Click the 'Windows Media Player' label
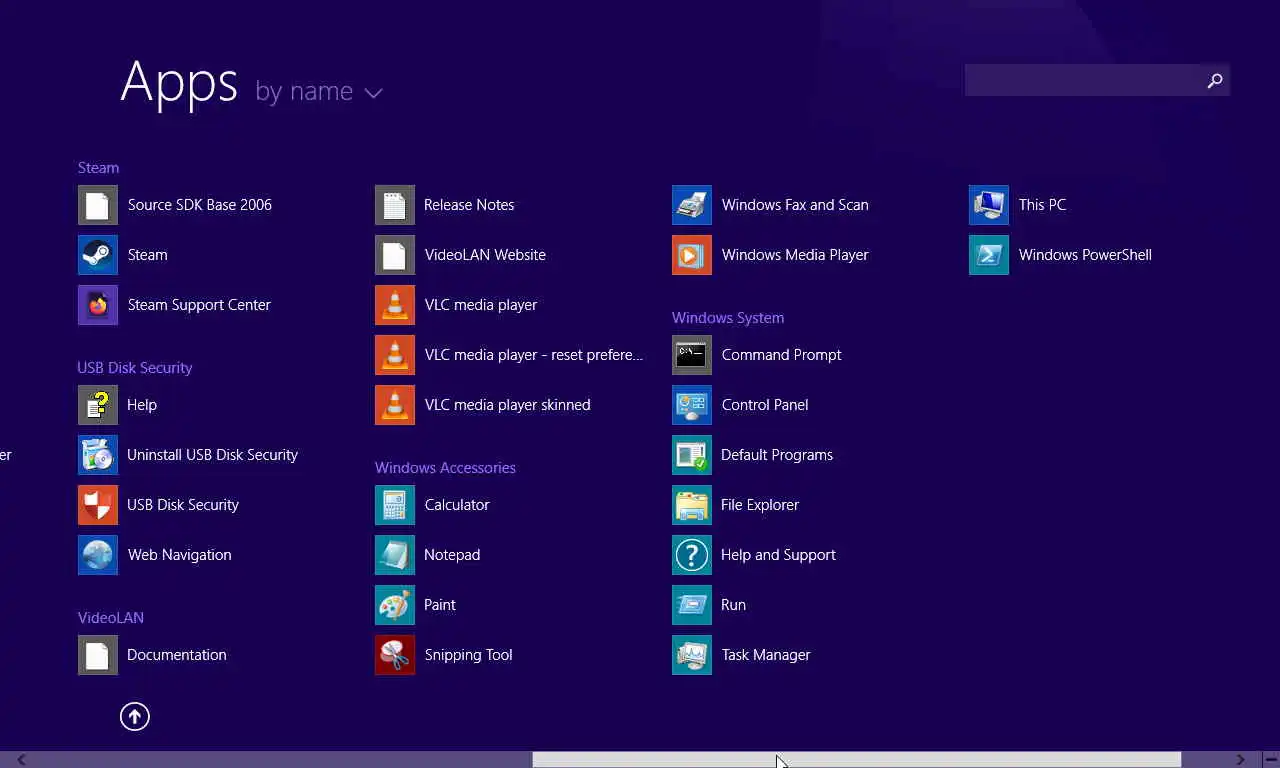 point(795,255)
